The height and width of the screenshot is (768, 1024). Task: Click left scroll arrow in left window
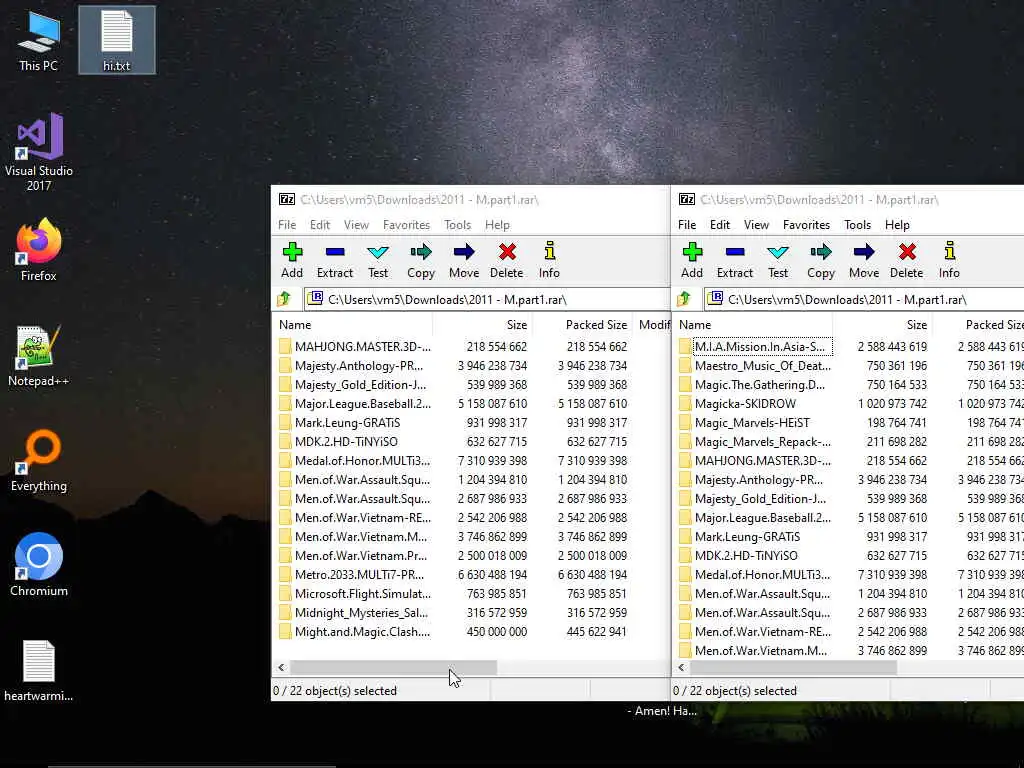click(281, 667)
